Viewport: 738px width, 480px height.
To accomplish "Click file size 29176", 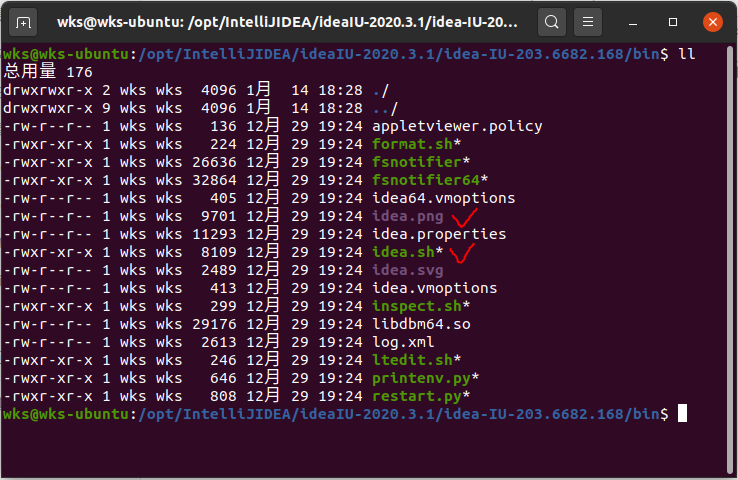I will point(214,324).
